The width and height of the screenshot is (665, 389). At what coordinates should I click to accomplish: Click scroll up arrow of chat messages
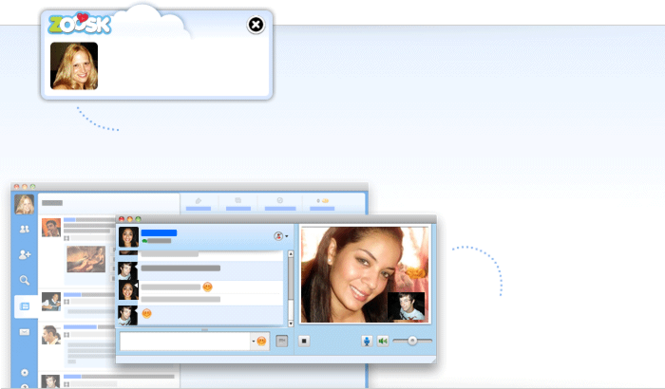[x=291, y=254]
